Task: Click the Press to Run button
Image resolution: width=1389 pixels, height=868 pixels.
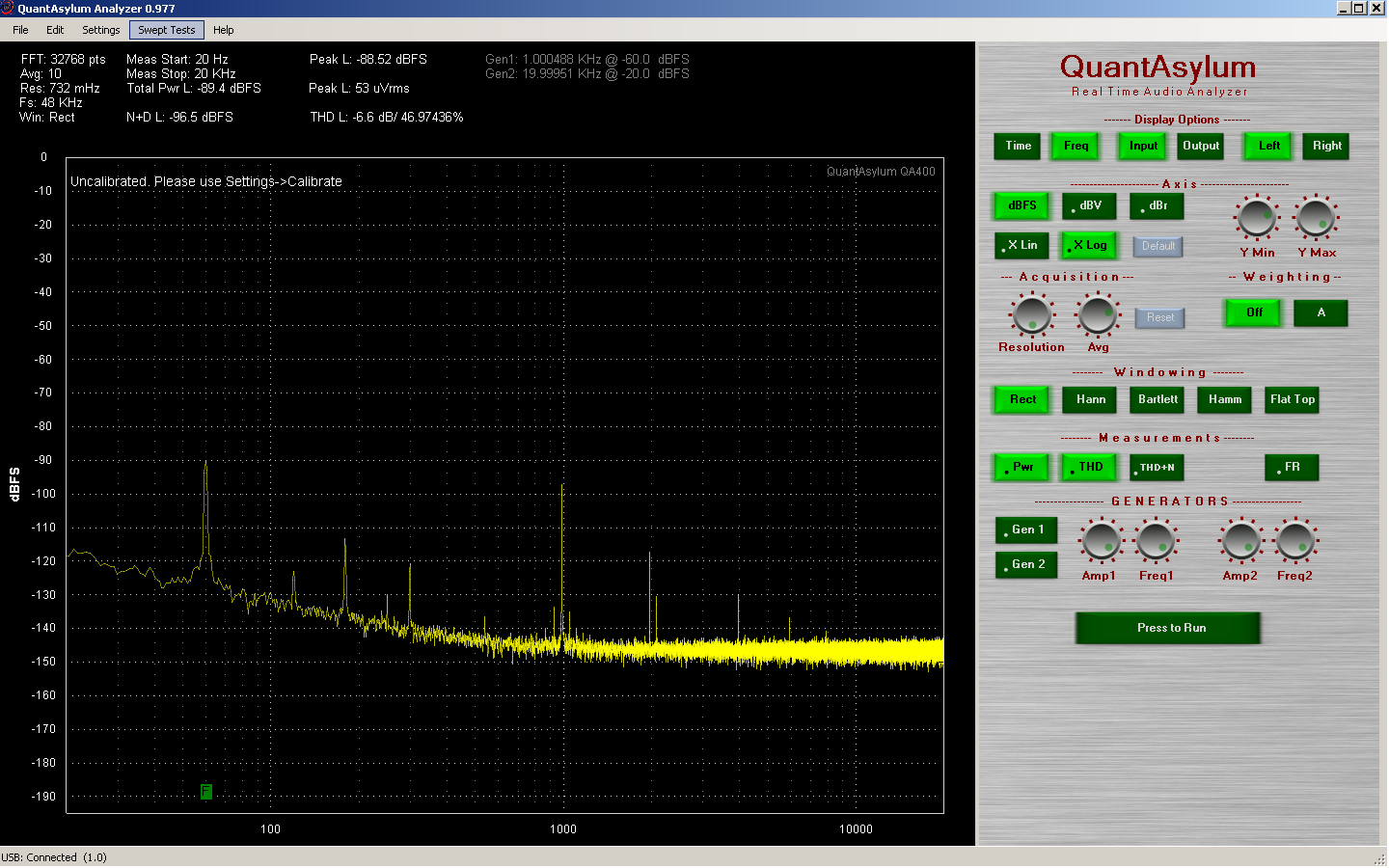Action: coord(1168,629)
